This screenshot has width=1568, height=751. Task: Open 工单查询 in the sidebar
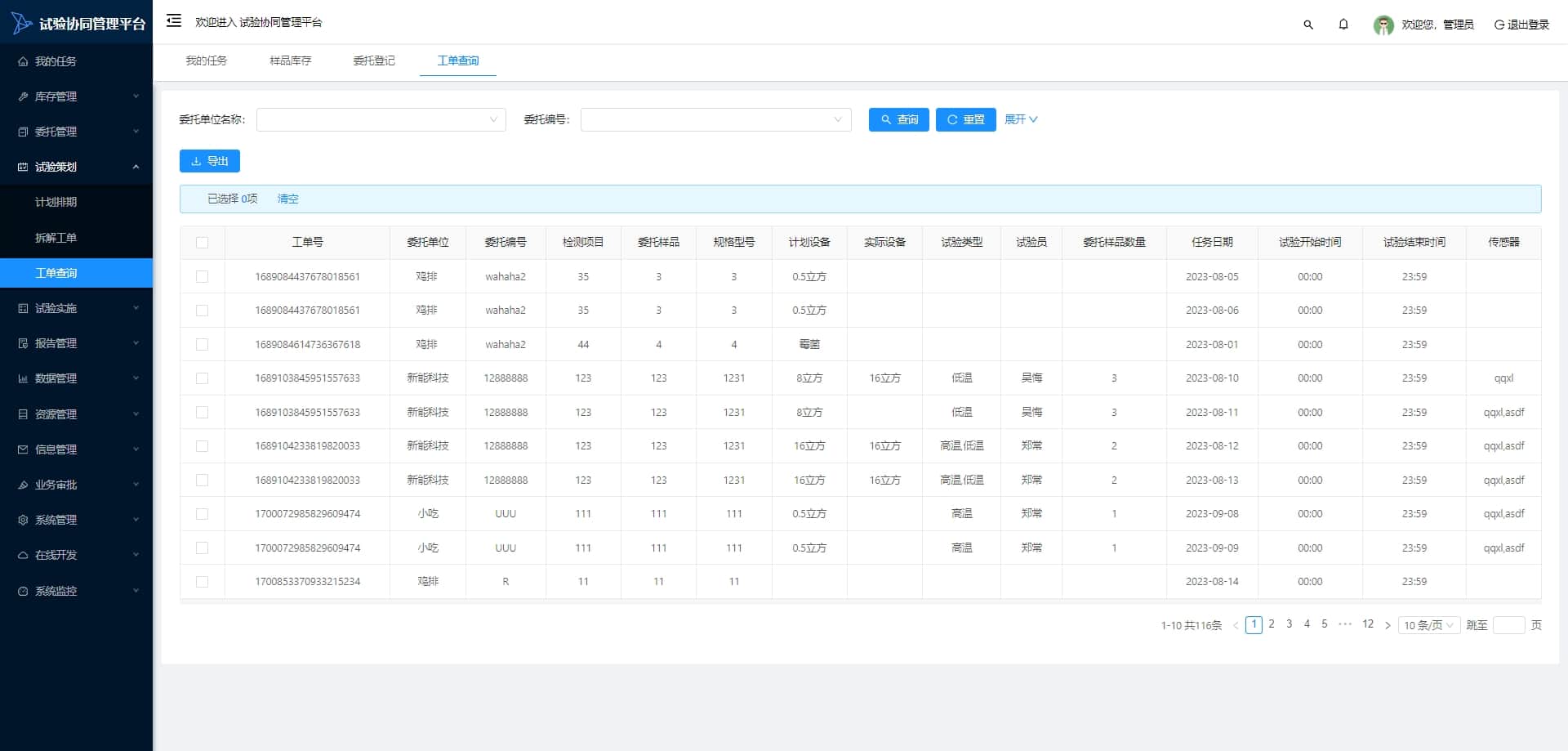(76, 273)
